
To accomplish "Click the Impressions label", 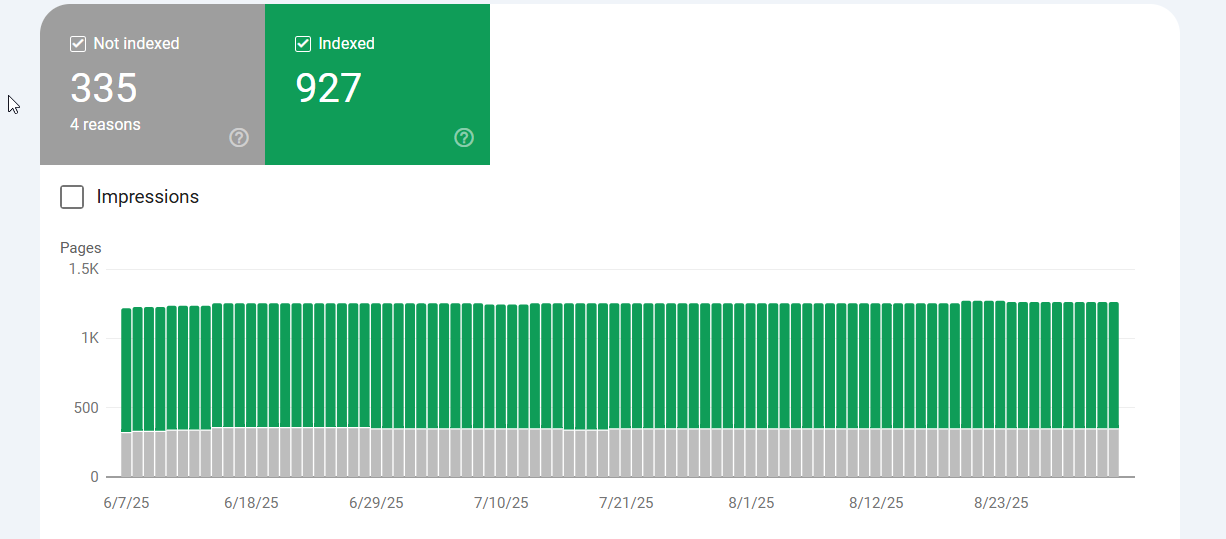I will click(148, 197).
